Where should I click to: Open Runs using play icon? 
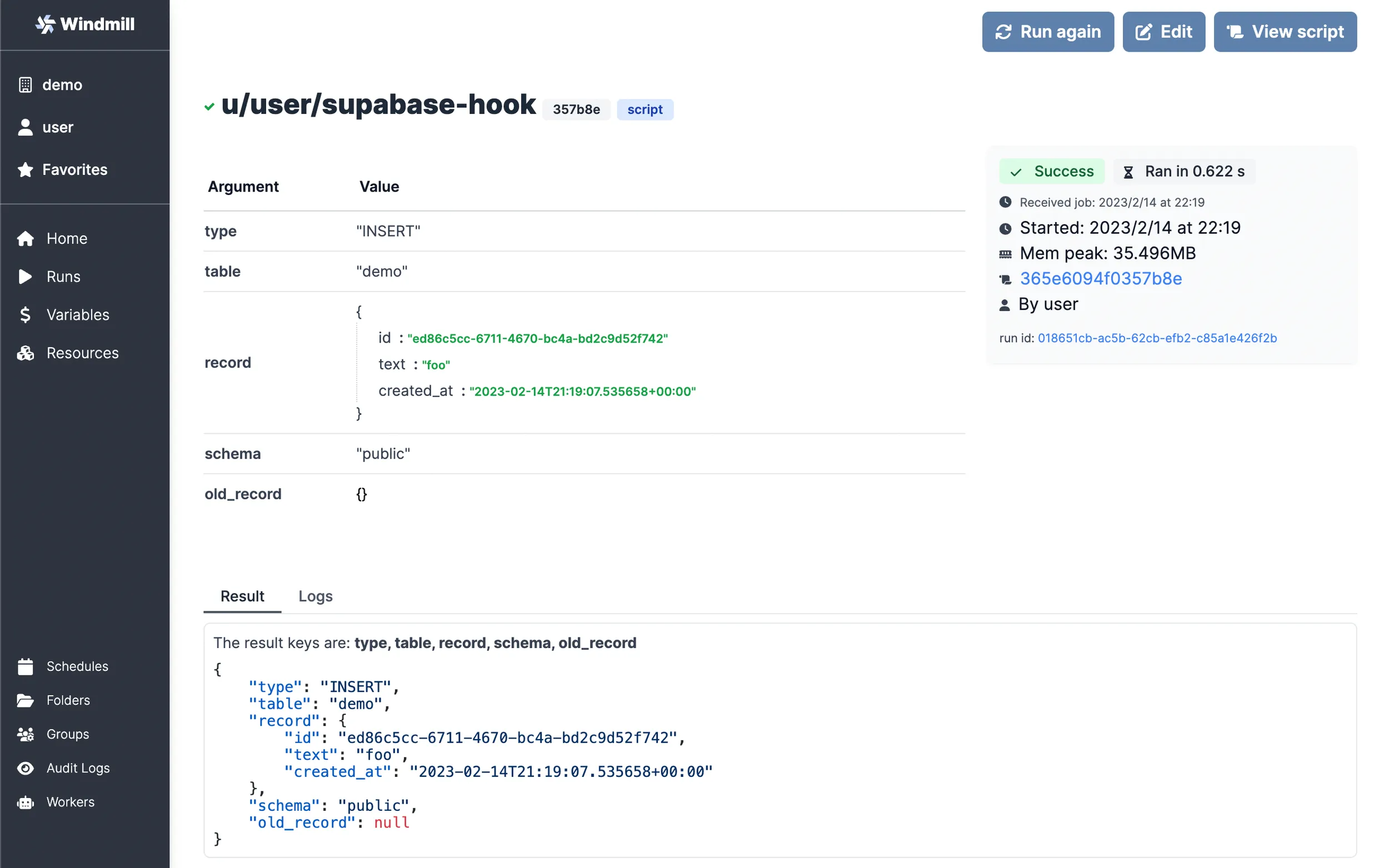coord(25,277)
